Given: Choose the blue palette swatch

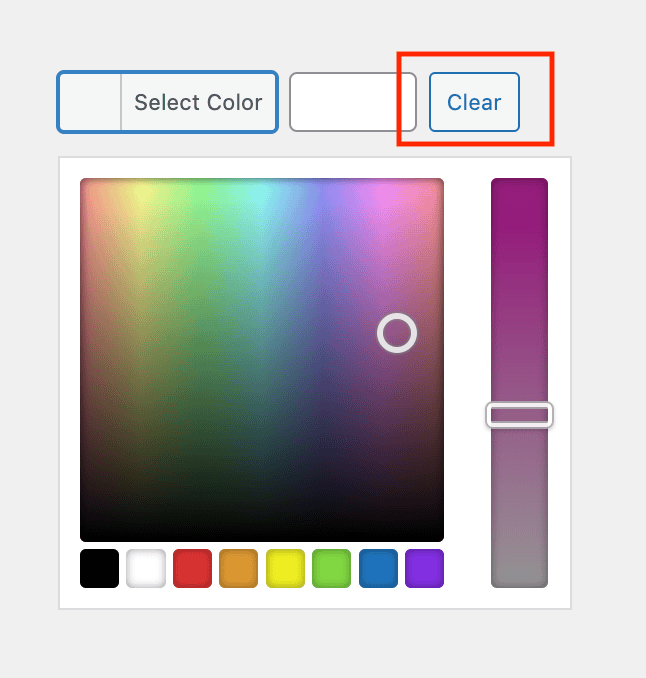Looking at the screenshot, I should (x=378, y=568).
